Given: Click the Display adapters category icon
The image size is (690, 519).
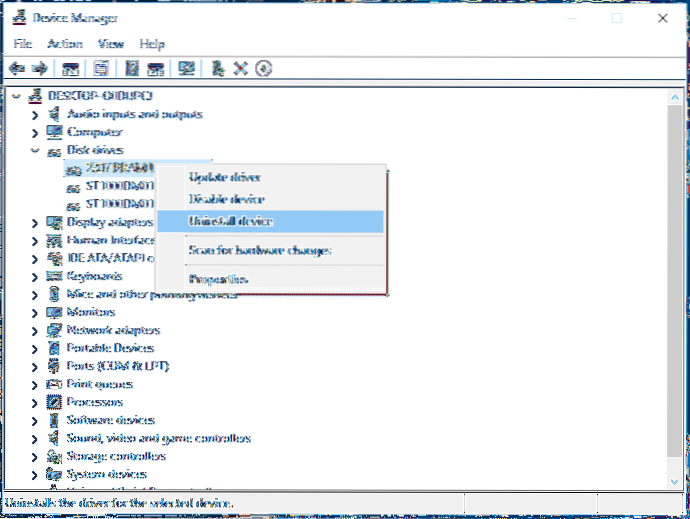Looking at the screenshot, I should coord(54,222).
